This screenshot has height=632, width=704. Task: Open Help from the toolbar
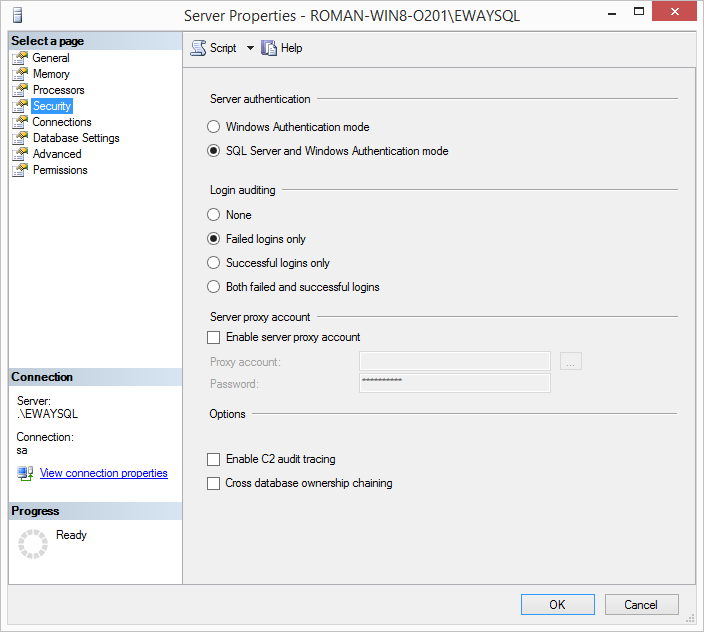282,48
